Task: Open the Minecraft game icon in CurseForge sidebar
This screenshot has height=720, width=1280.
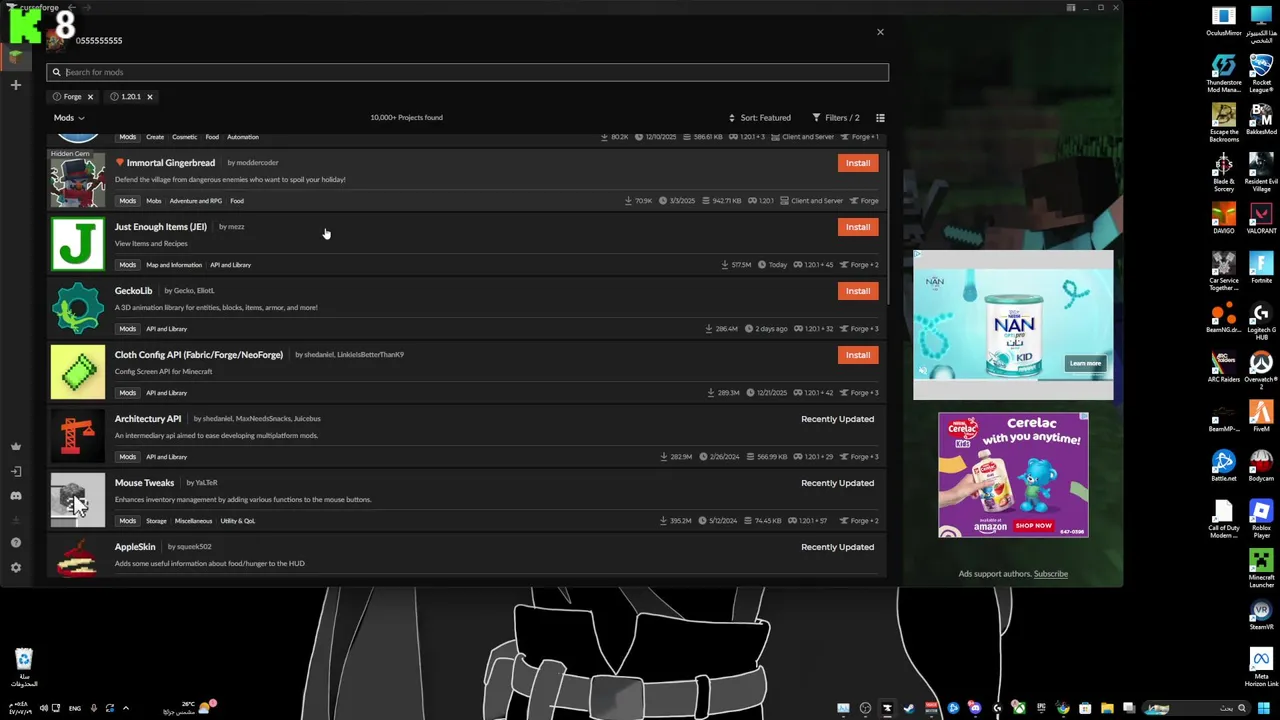Action: 15,56
